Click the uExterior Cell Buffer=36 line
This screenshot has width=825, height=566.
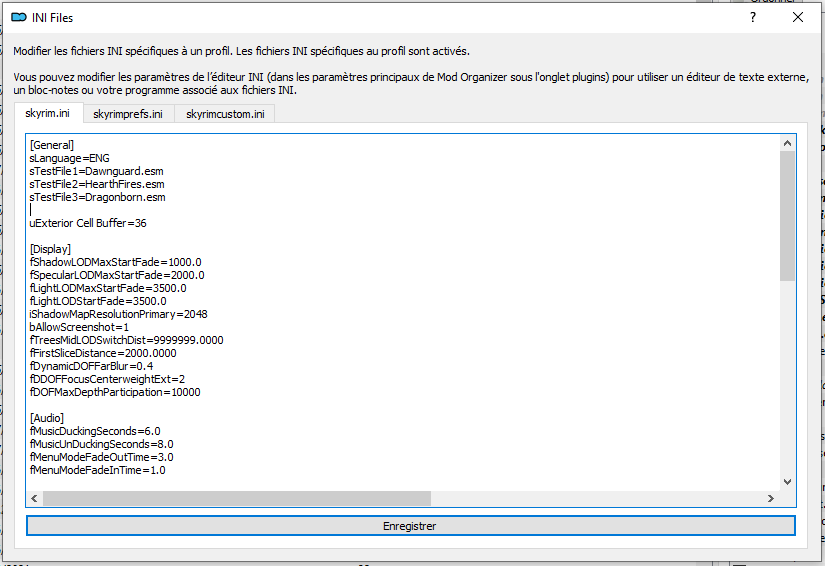pyautogui.click(x=88, y=224)
